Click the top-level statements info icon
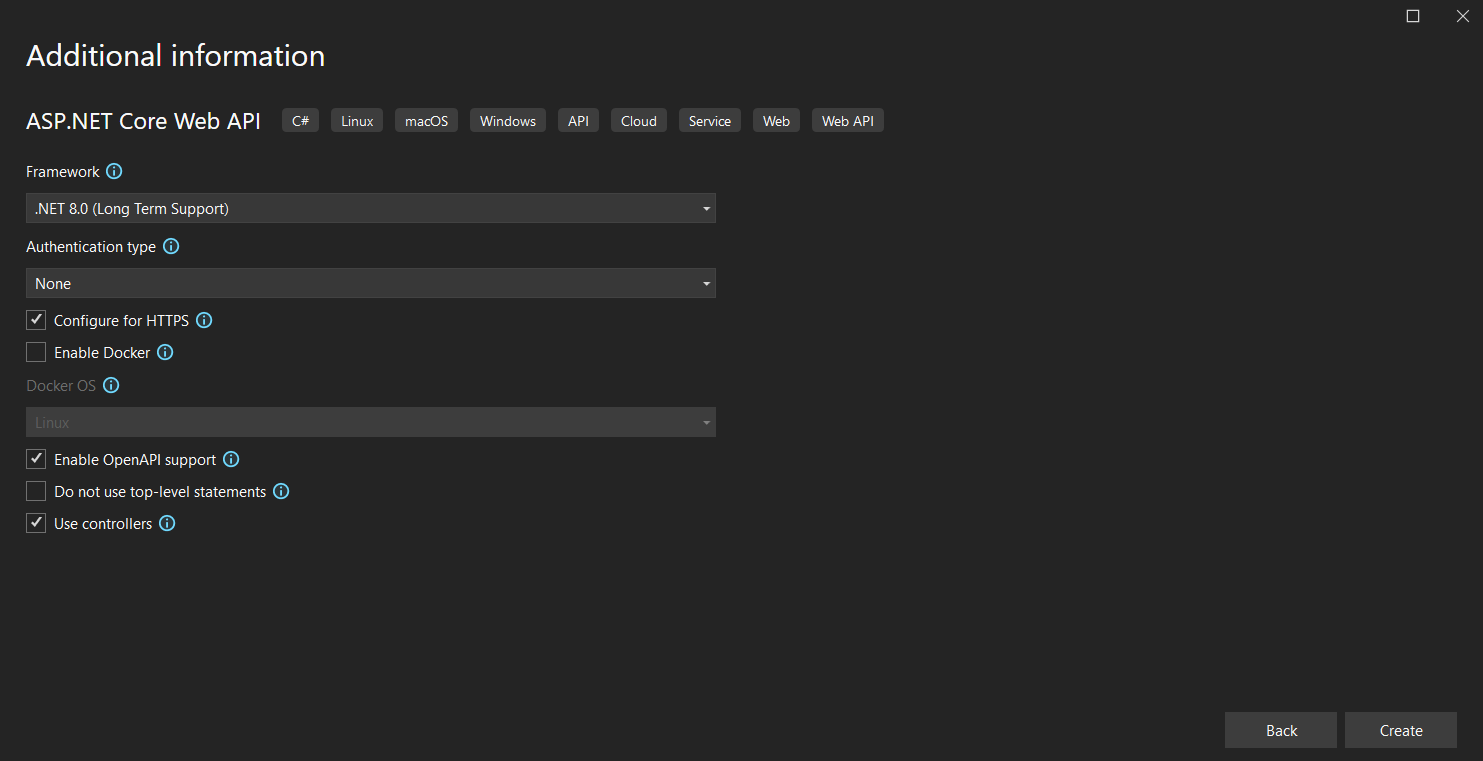Image resolution: width=1483 pixels, height=761 pixels. click(x=281, y=492)
